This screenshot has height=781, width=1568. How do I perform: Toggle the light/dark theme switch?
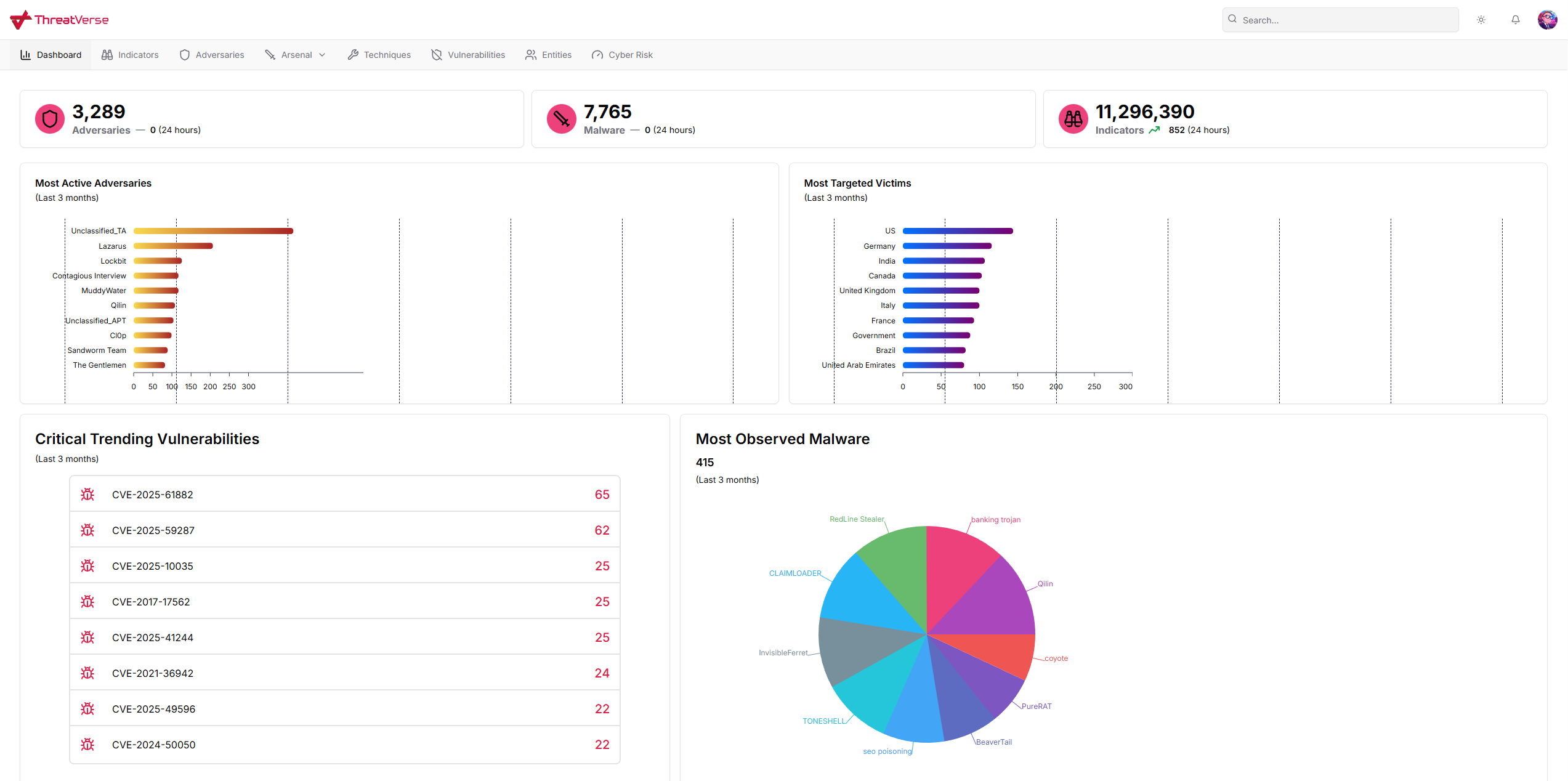1481,19
